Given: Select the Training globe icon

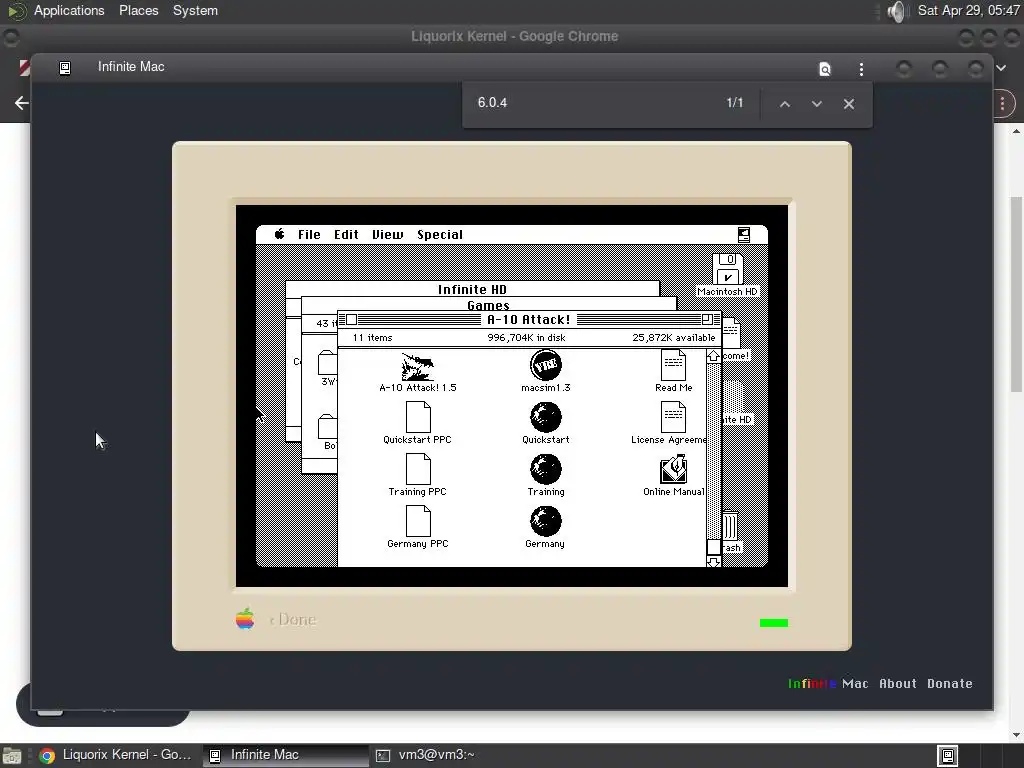Looking at the screenshot, I should pyautogui.click(x=545, y=470).
